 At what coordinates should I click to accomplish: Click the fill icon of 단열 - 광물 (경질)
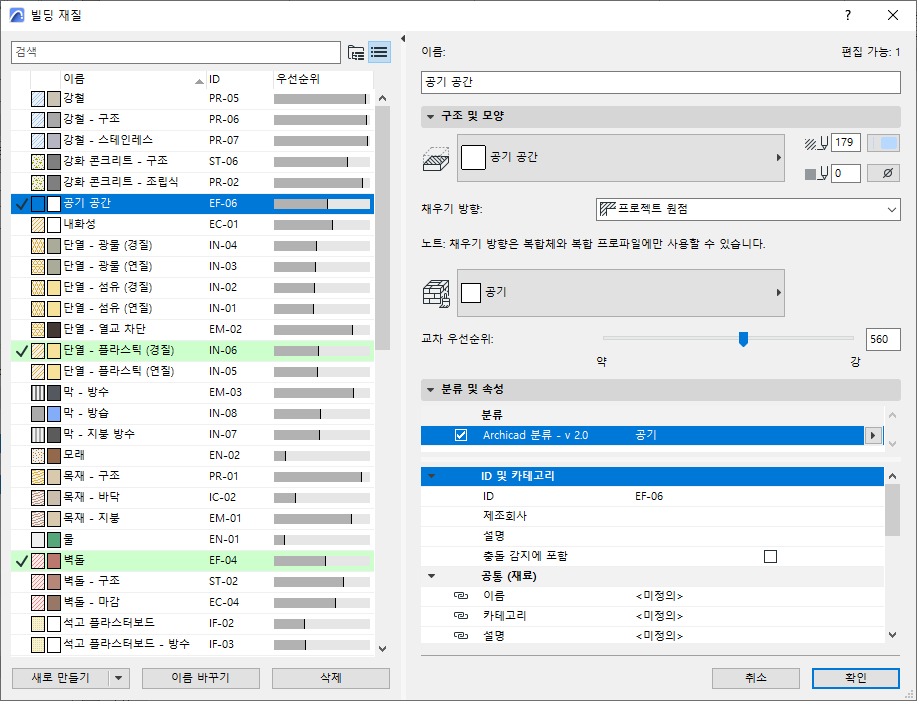click(38, 246)
